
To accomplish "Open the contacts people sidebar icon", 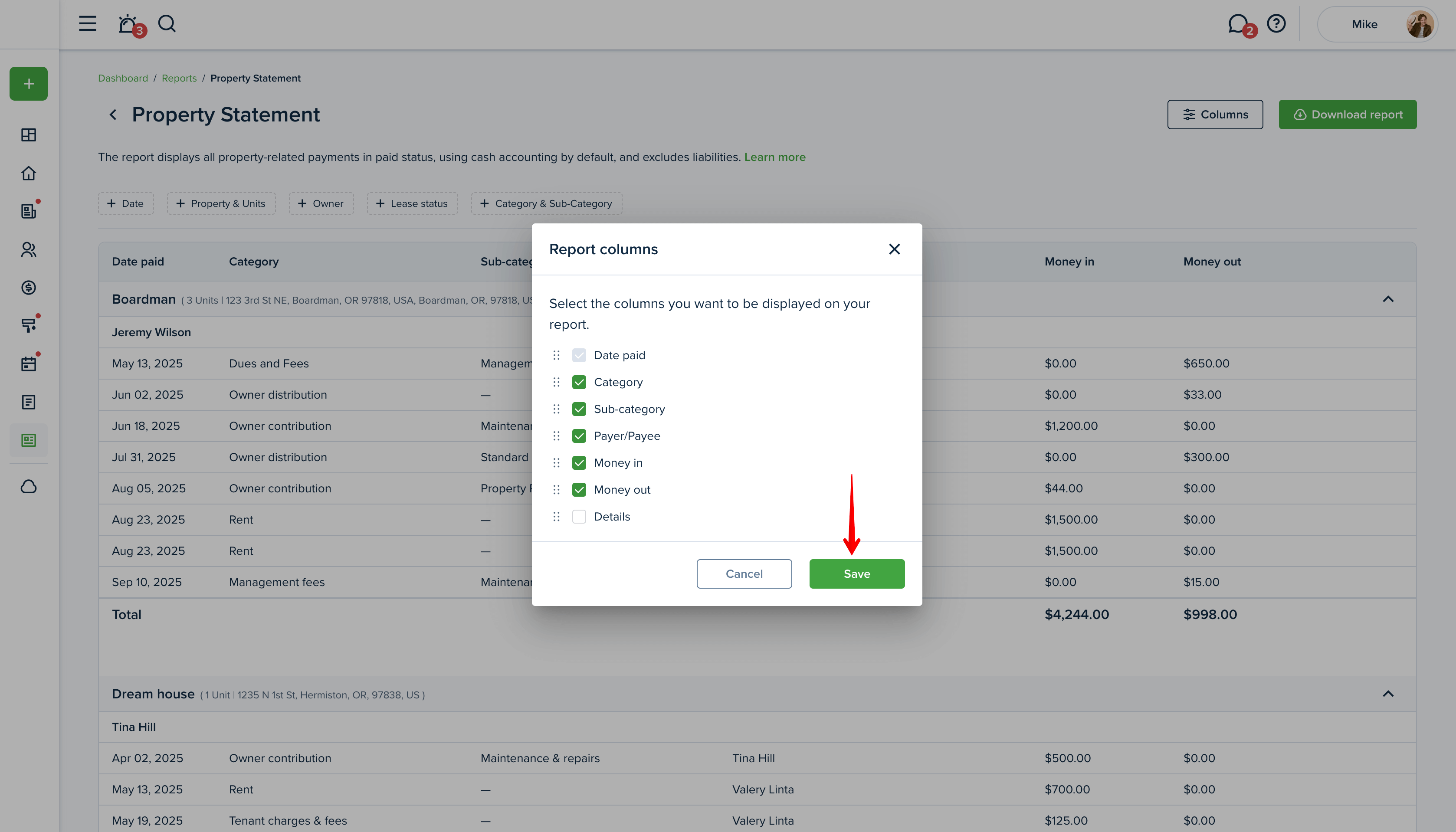I will [x=29, y=249].
